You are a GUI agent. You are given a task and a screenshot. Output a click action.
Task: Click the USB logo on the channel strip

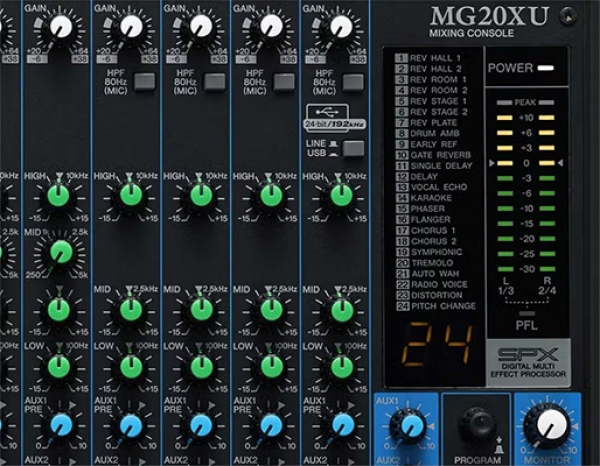click(x=327, y=112)
